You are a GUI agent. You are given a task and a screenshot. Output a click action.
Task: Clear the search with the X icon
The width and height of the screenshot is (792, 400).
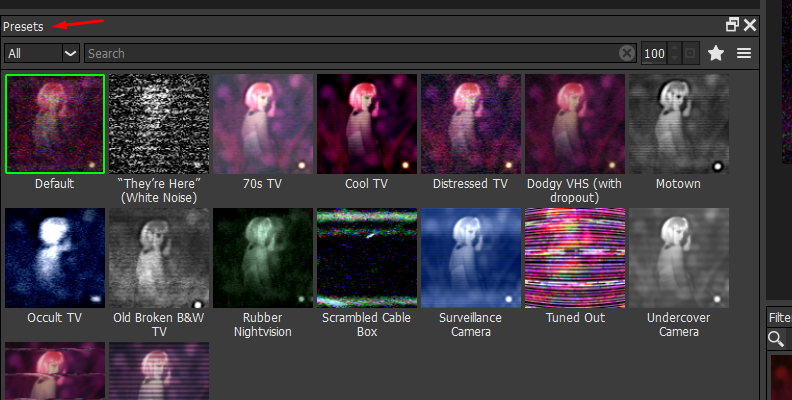(627, 53)
